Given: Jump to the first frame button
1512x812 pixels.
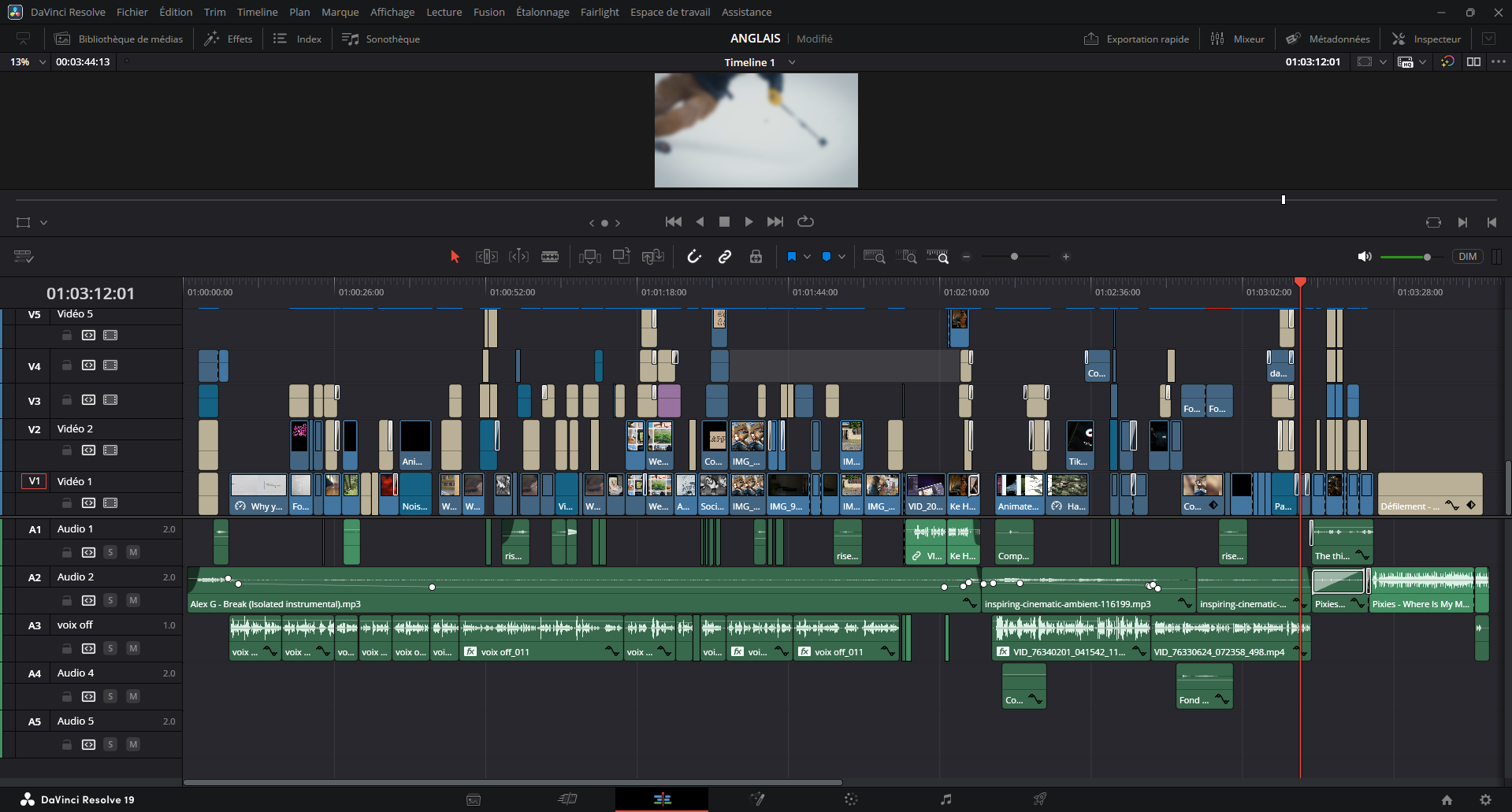Looking at the screenshot, I should coord(673,222).
